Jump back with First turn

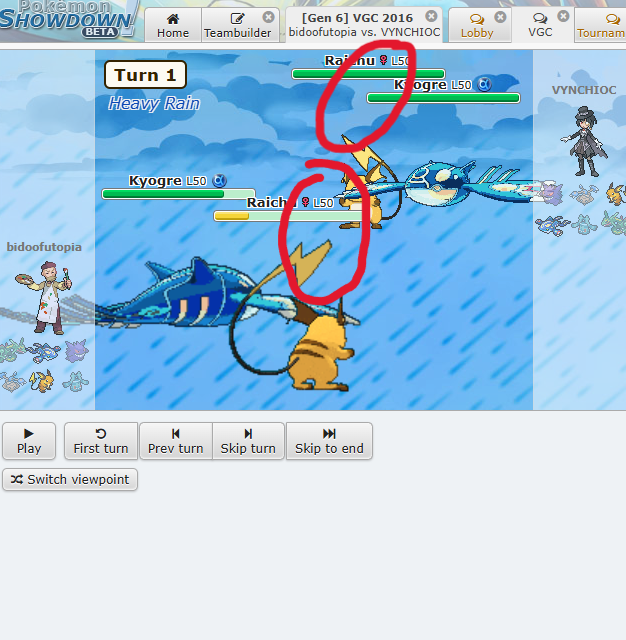coord(101,441)
